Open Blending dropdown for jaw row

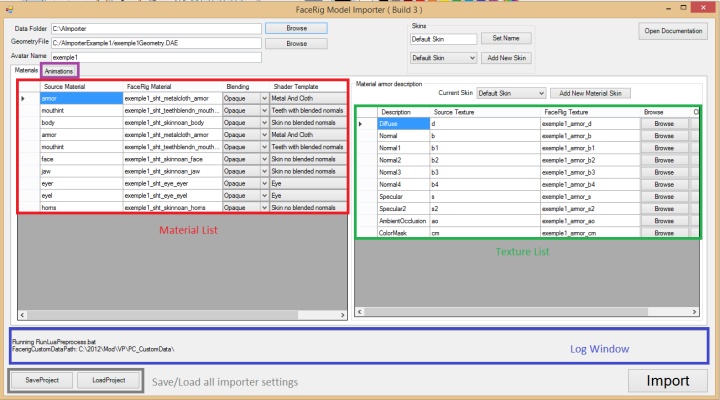[x=264, y=171]
